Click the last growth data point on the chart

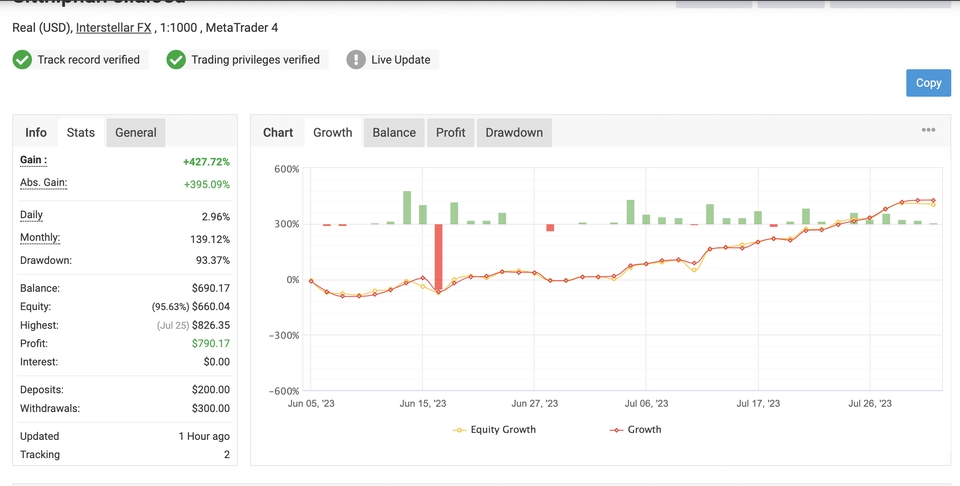[933, 200]
